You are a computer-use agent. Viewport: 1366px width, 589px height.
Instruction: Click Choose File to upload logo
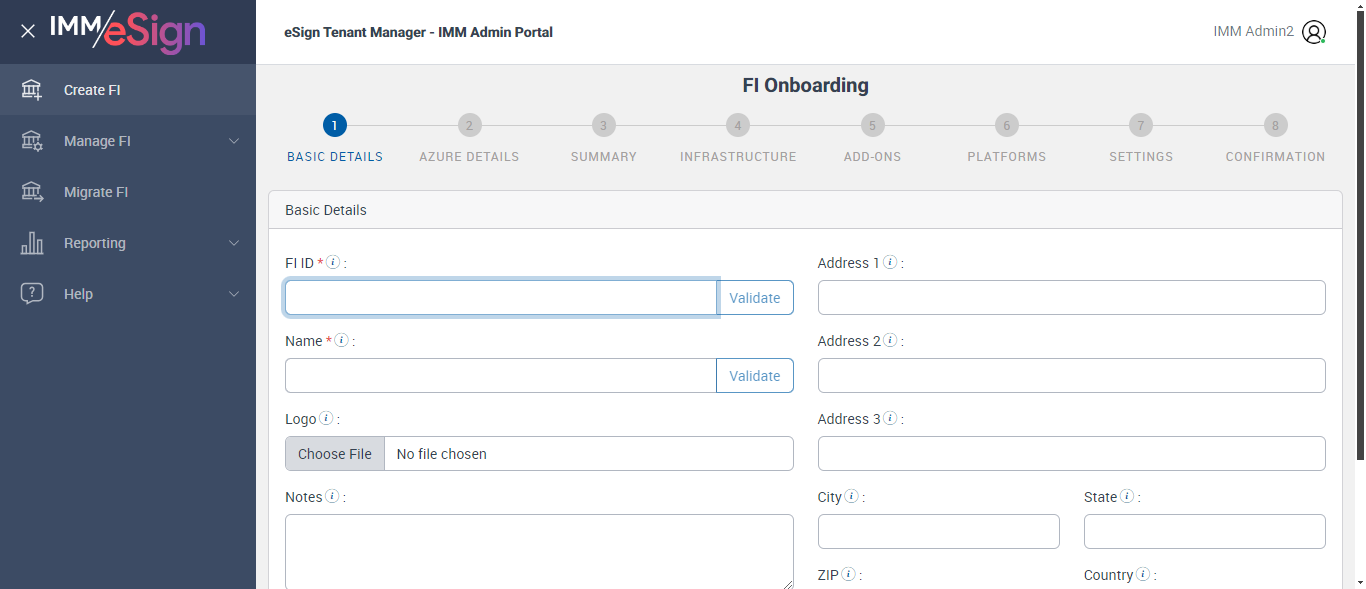pyautogui.click(x=335, y=454)
